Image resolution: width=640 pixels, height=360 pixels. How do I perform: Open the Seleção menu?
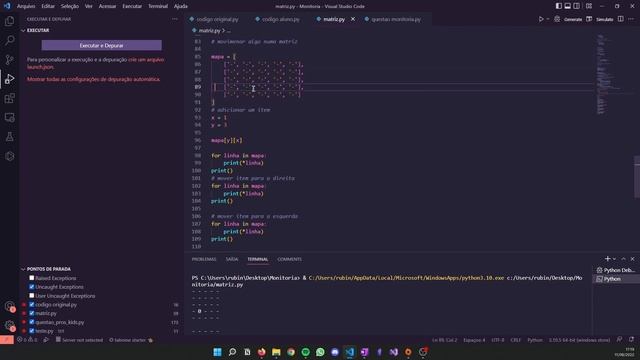pyautogui.click(x=70, y=6)
